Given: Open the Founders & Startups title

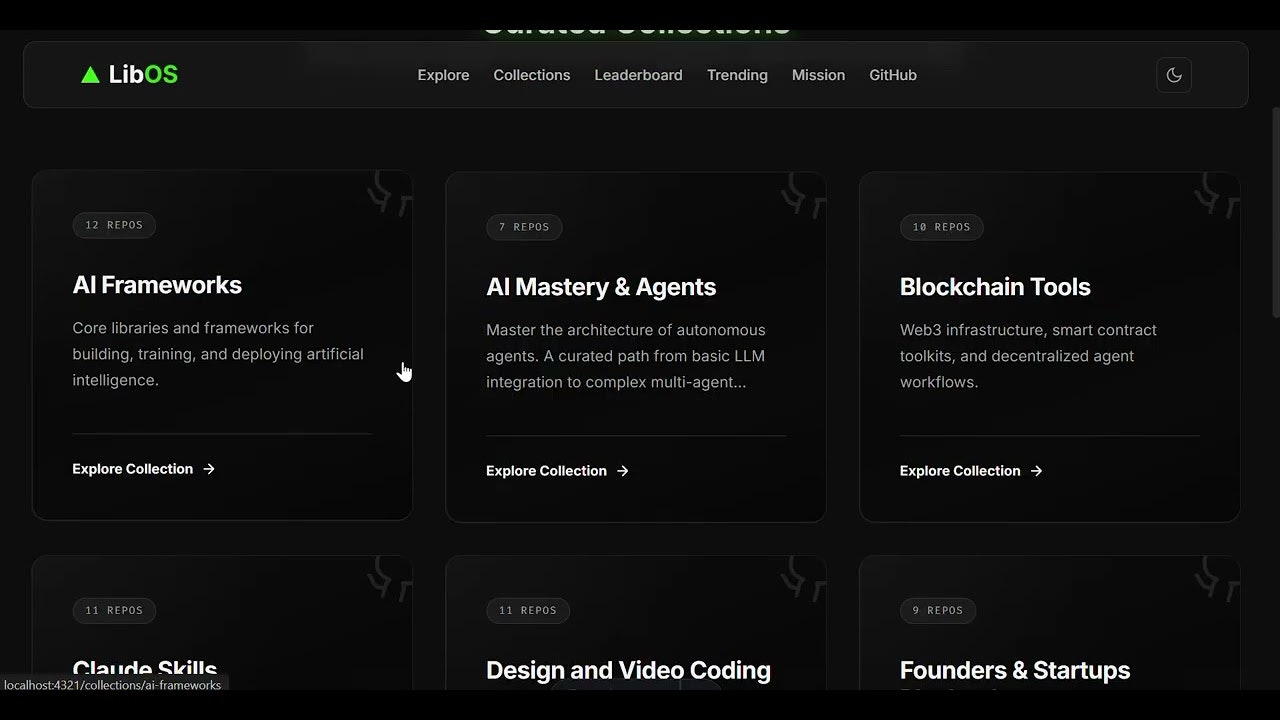Looking at the screenshot, I should coord(1015,670).
